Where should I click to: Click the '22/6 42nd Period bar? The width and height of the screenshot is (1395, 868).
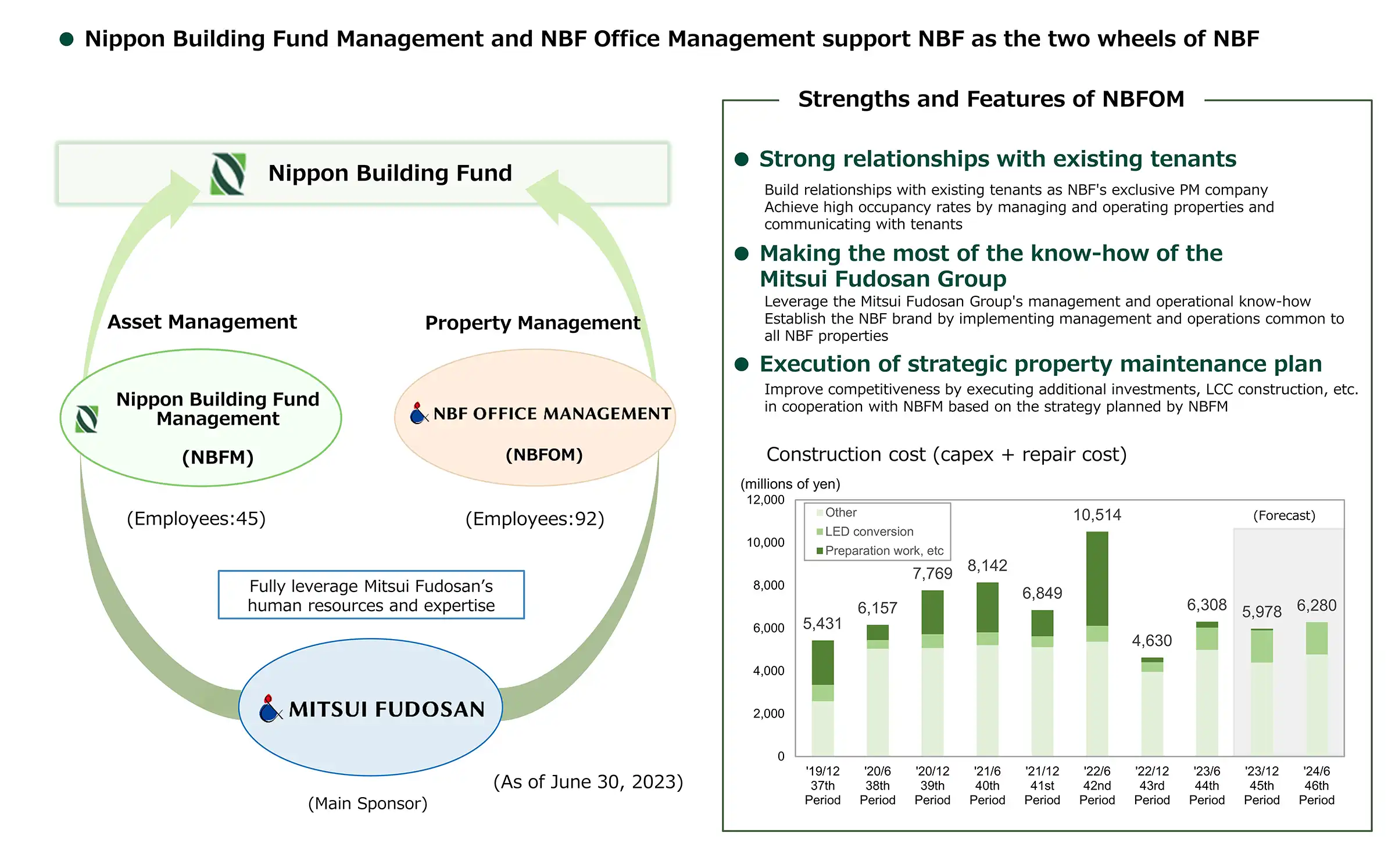click(1097, 644)
